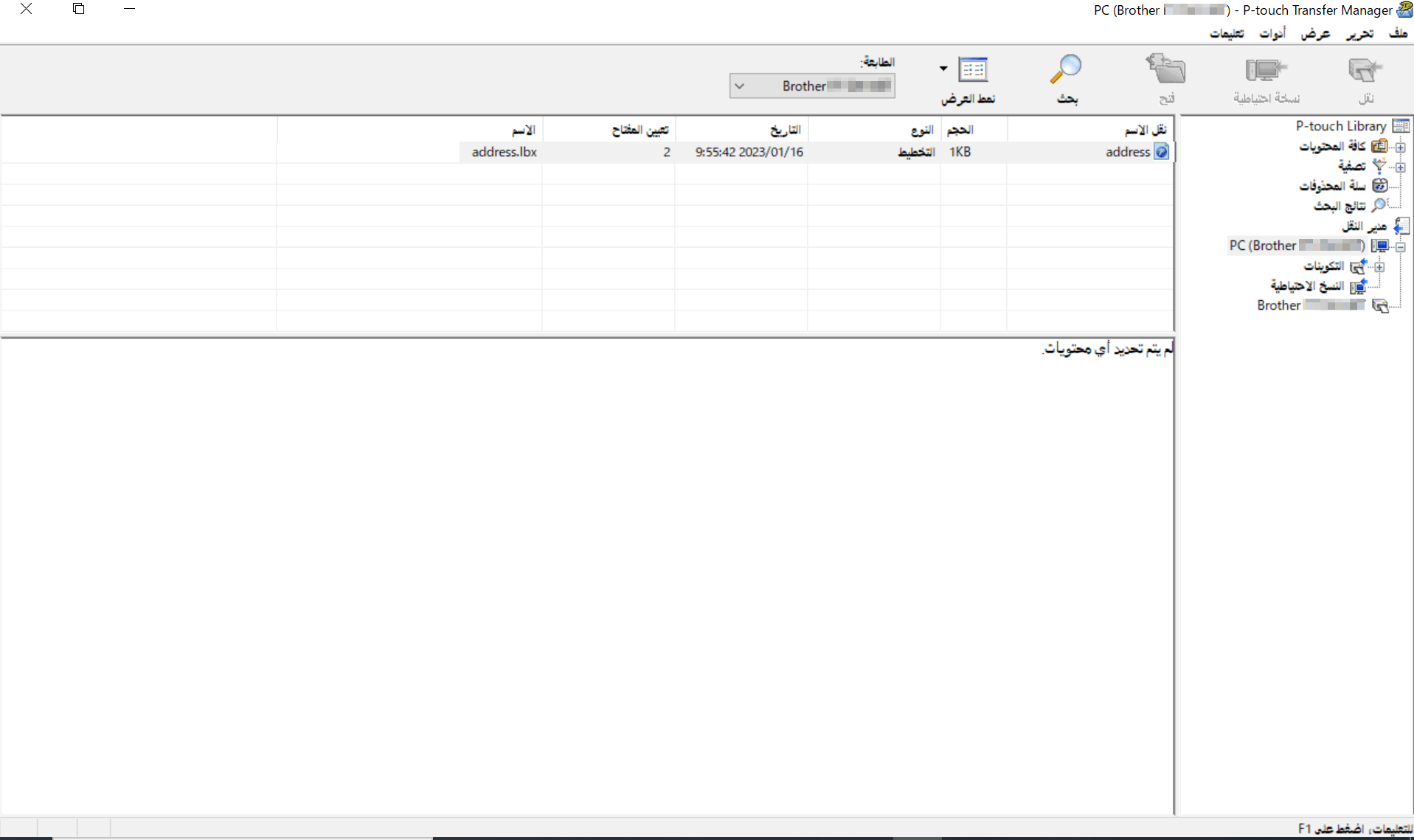The image size is (1414, 840).
Task: Click the Backup (نسخة احتياطية) toolbar icon
Action: [x=1266, y=71]
